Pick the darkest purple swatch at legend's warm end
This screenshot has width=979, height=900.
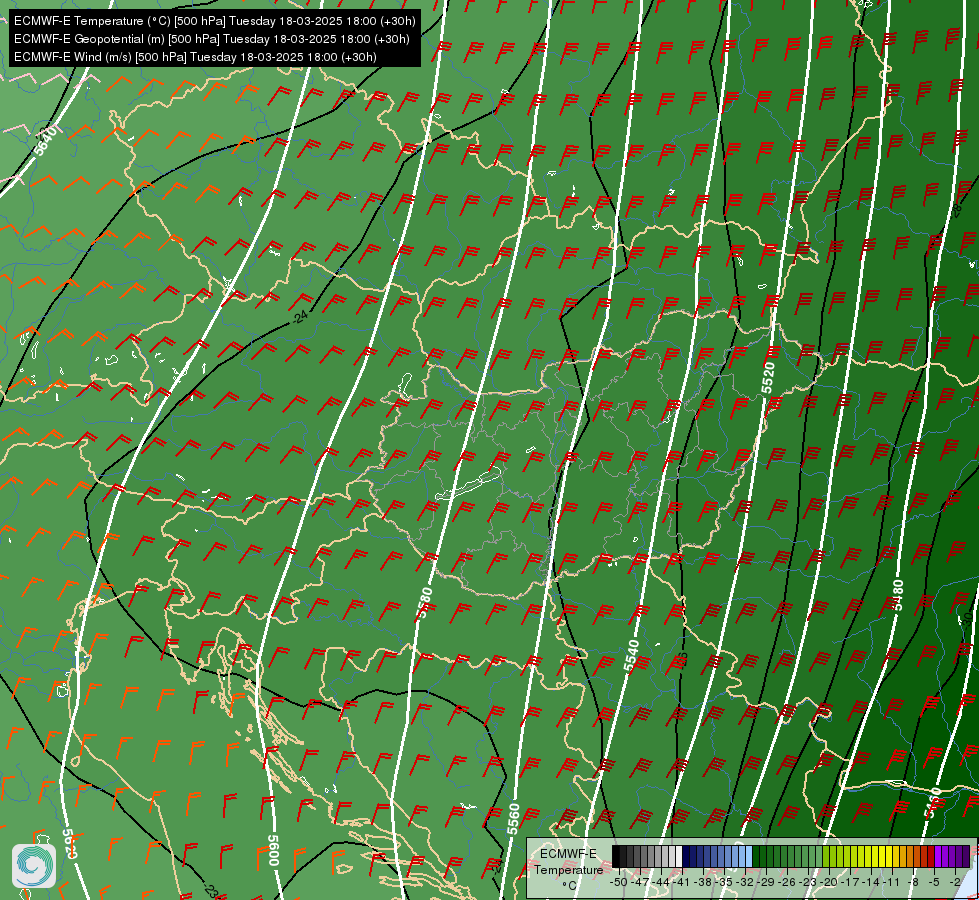click(x=966, y=856)
